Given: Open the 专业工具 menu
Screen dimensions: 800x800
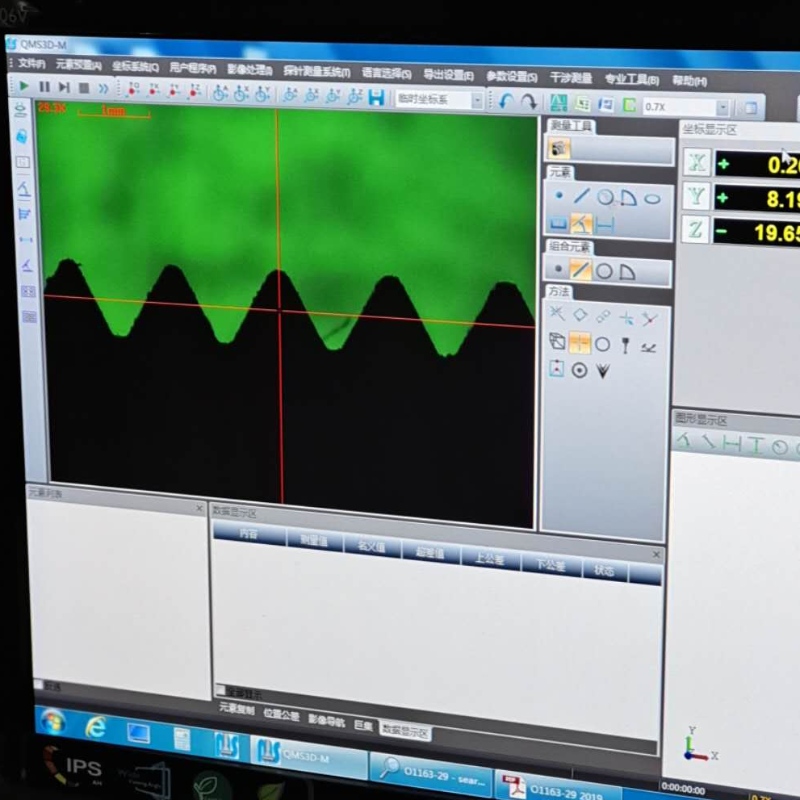Looking at the screenshot, I should (631, 79).
